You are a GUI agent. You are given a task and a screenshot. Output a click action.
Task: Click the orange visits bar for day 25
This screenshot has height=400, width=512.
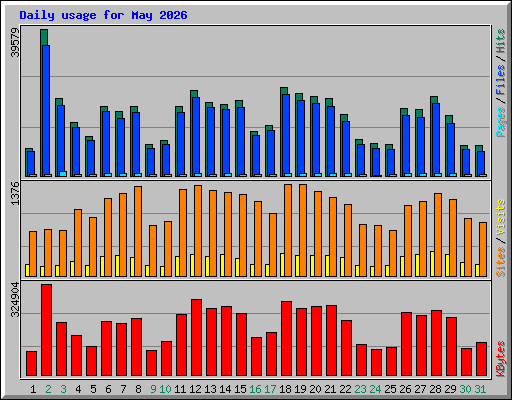coord(393,253)
